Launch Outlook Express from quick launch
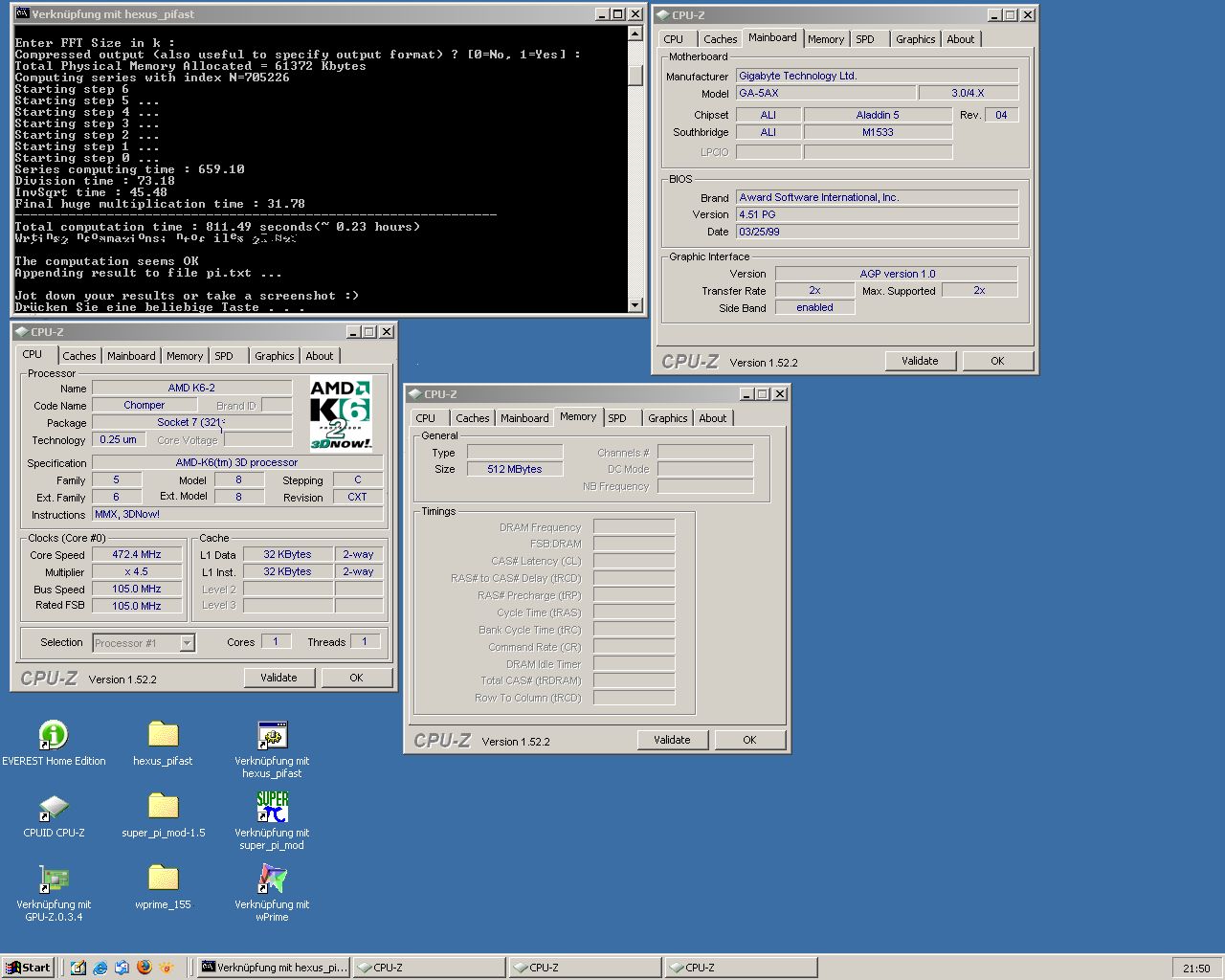This screenshot has width=1225, height=980. point(122,968)
